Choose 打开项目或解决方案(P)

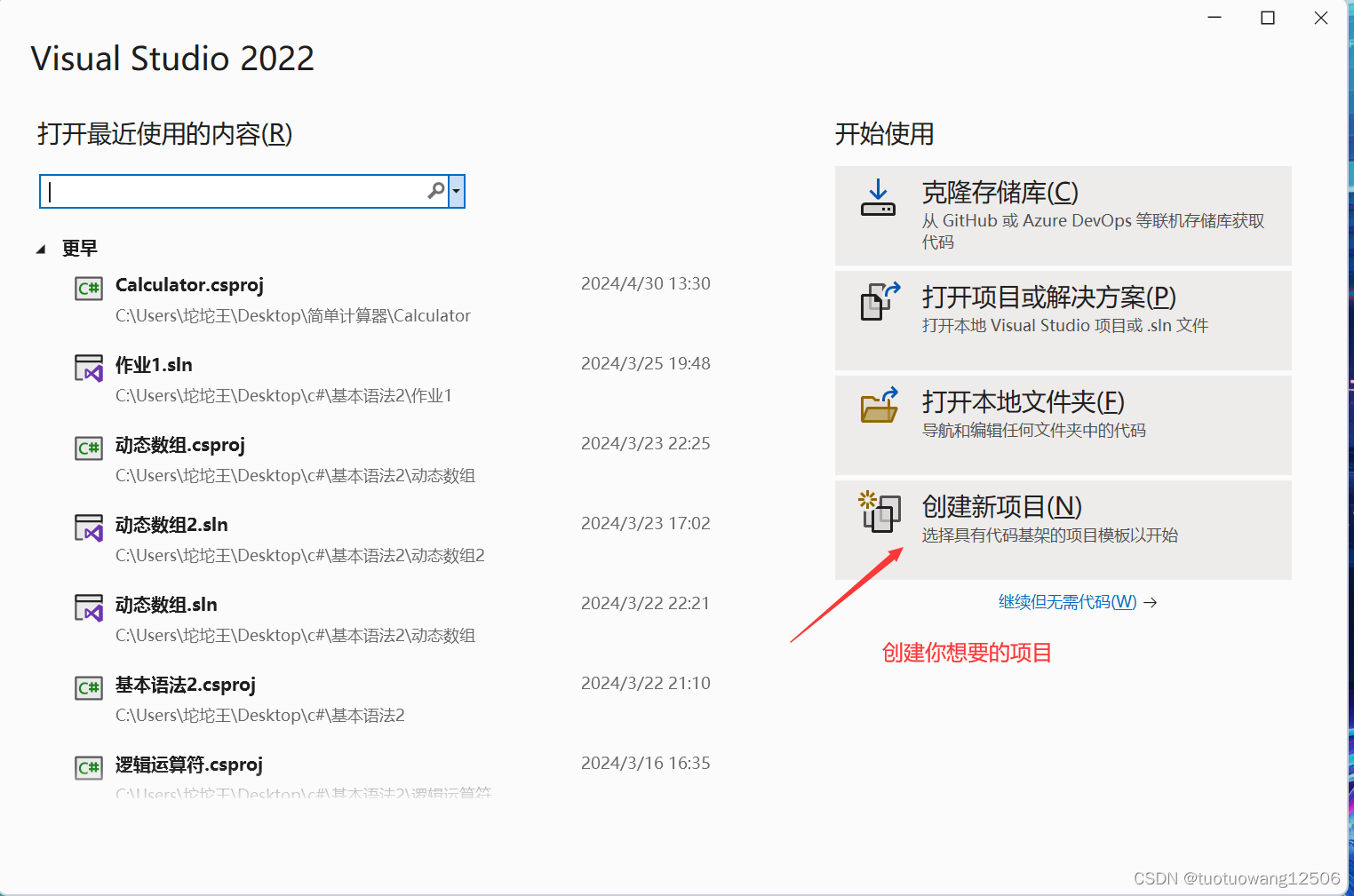(x=1063, y=321)
